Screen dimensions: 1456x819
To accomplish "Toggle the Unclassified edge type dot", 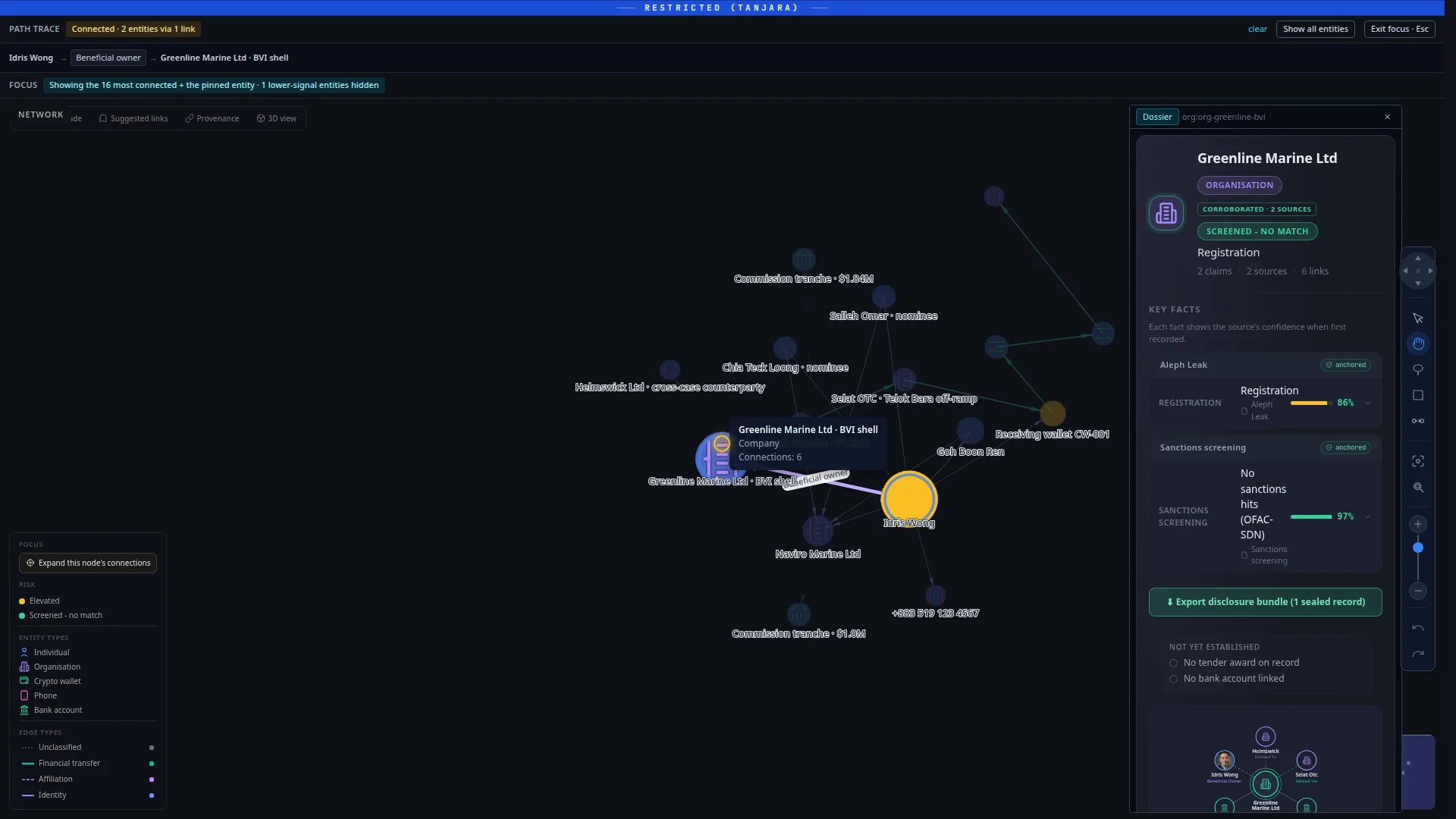I will tap(152, 748).
